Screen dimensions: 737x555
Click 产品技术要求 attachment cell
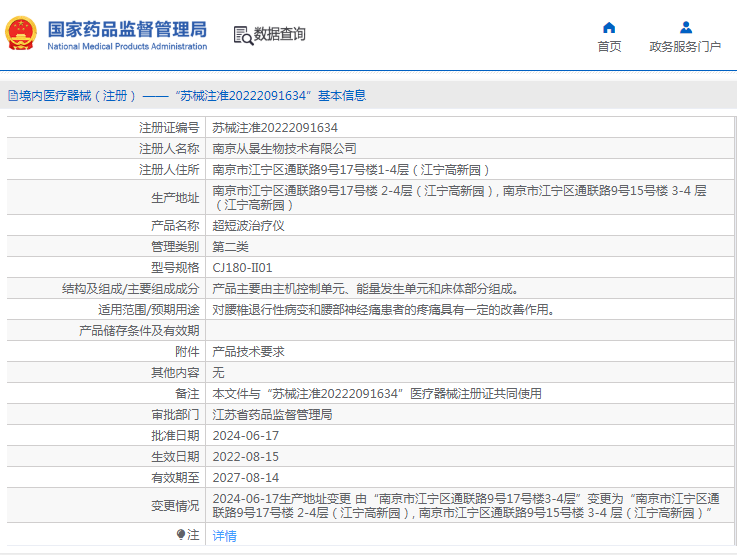(248, 352)
